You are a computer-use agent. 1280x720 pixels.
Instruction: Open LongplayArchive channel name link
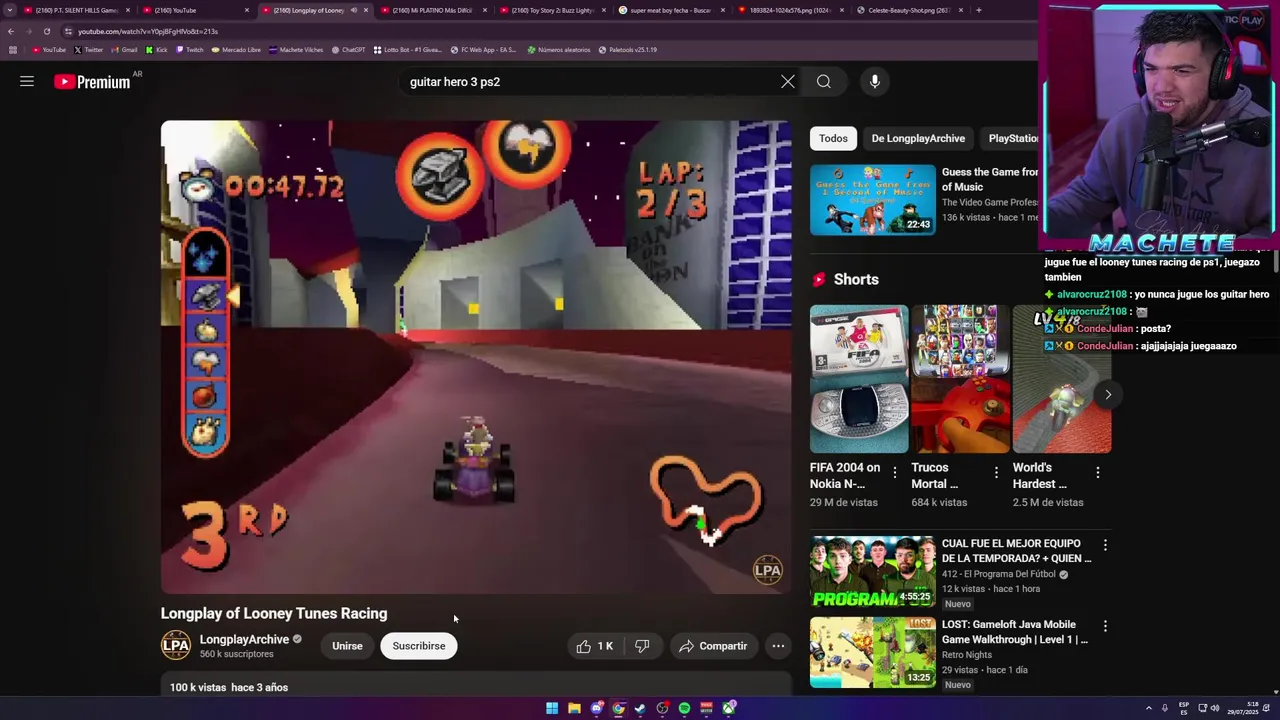point(244,640)
